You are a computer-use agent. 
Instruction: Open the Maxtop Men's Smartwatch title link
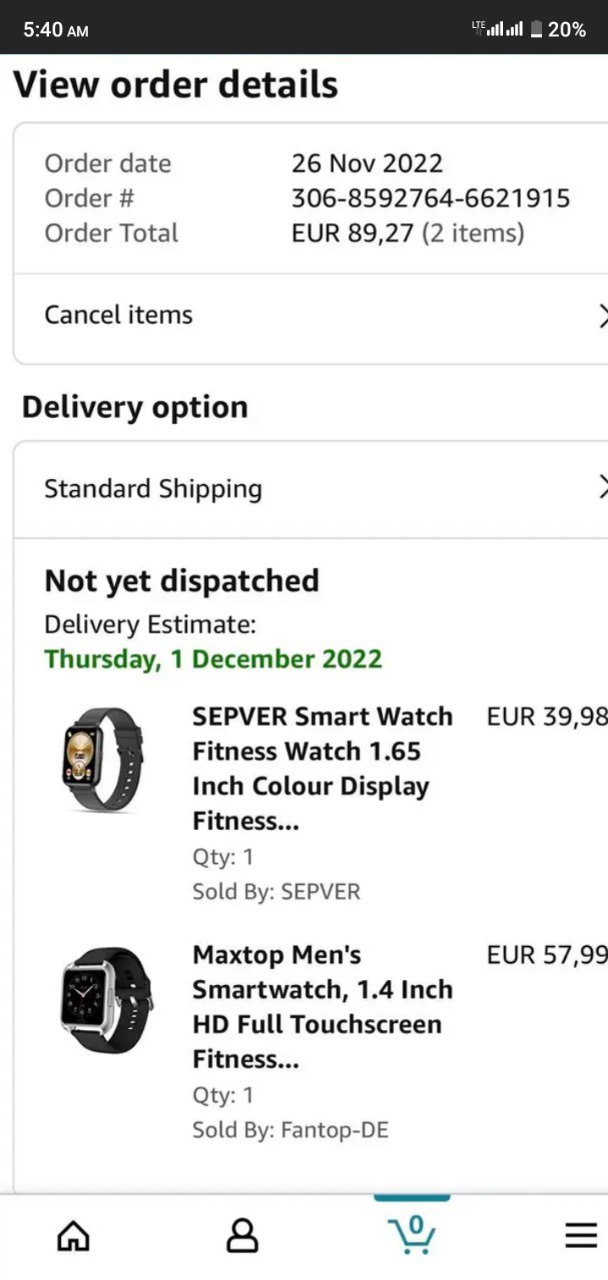click(x=322, y=1007)
